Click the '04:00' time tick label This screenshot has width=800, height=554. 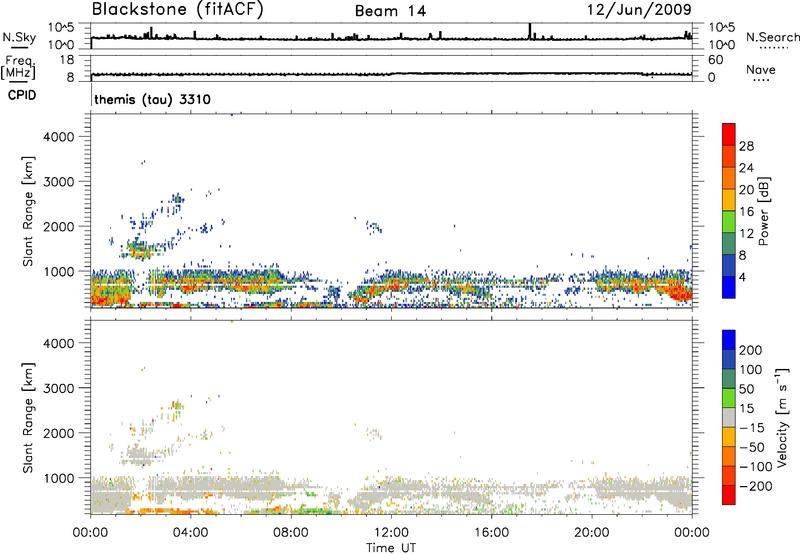pyautogui.click(x=190, y=533)
